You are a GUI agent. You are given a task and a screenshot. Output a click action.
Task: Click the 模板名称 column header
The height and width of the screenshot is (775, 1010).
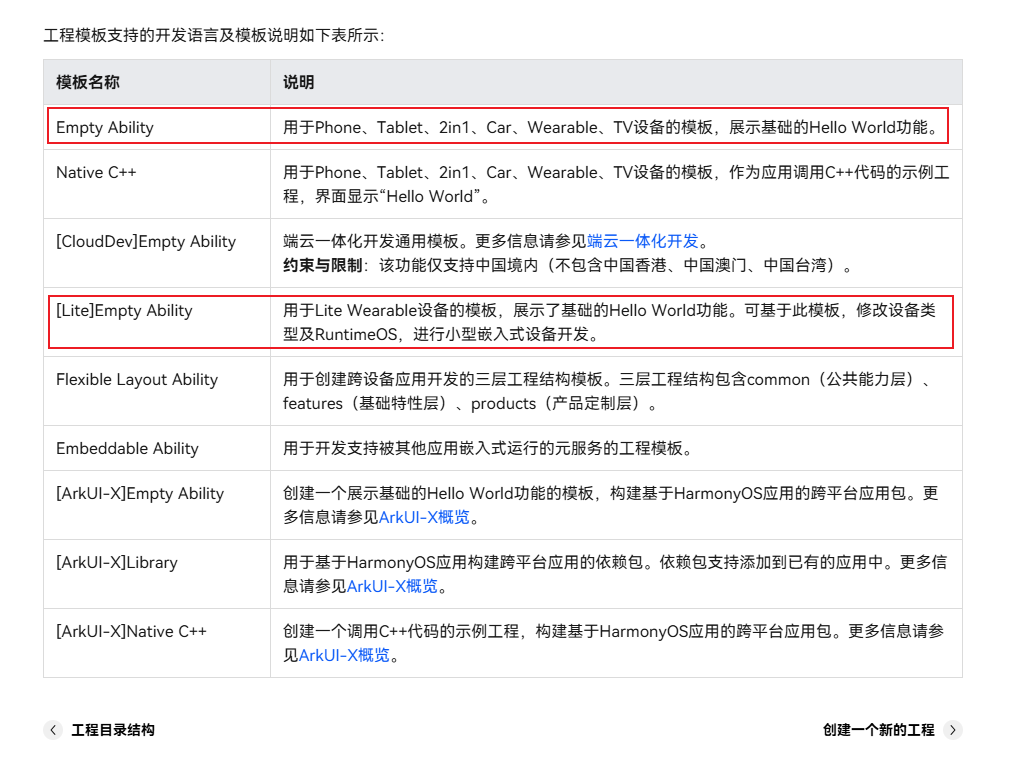(x=88, y=82)
